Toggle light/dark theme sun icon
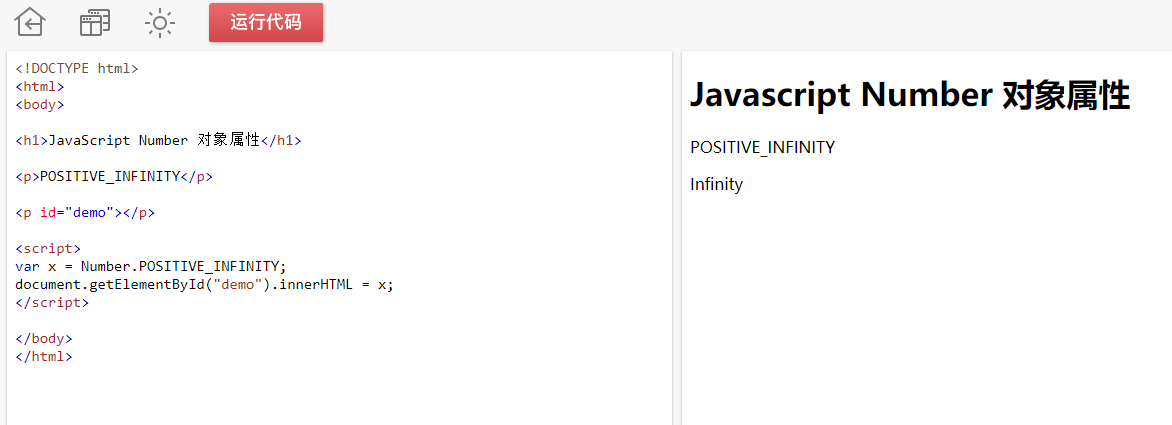The width and height of the screenshot is (1172, 425). pos(159,23)
